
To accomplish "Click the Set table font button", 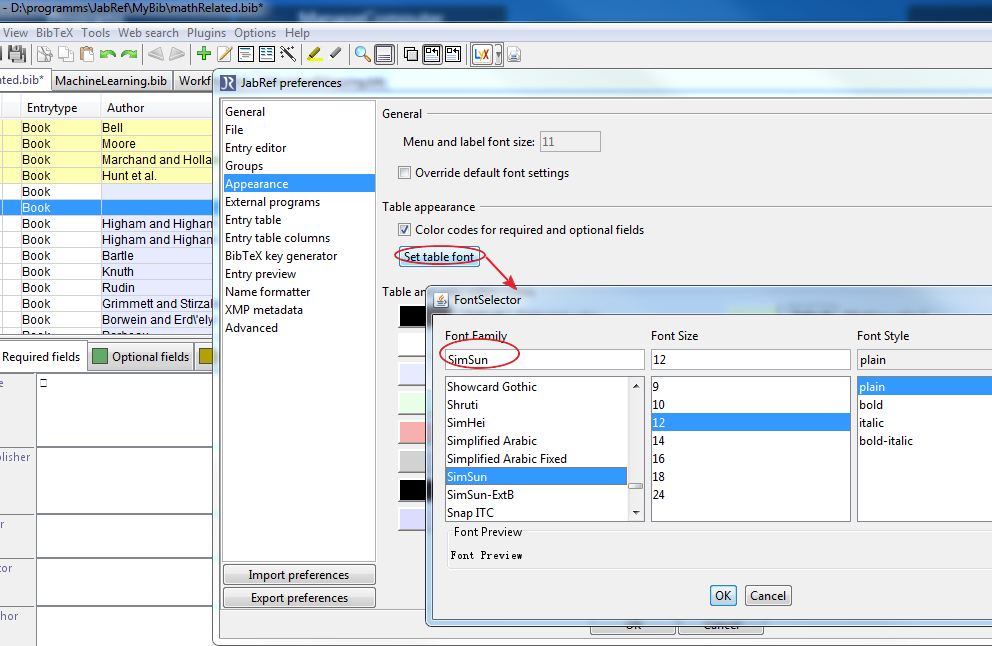I will tap(439, 257).
